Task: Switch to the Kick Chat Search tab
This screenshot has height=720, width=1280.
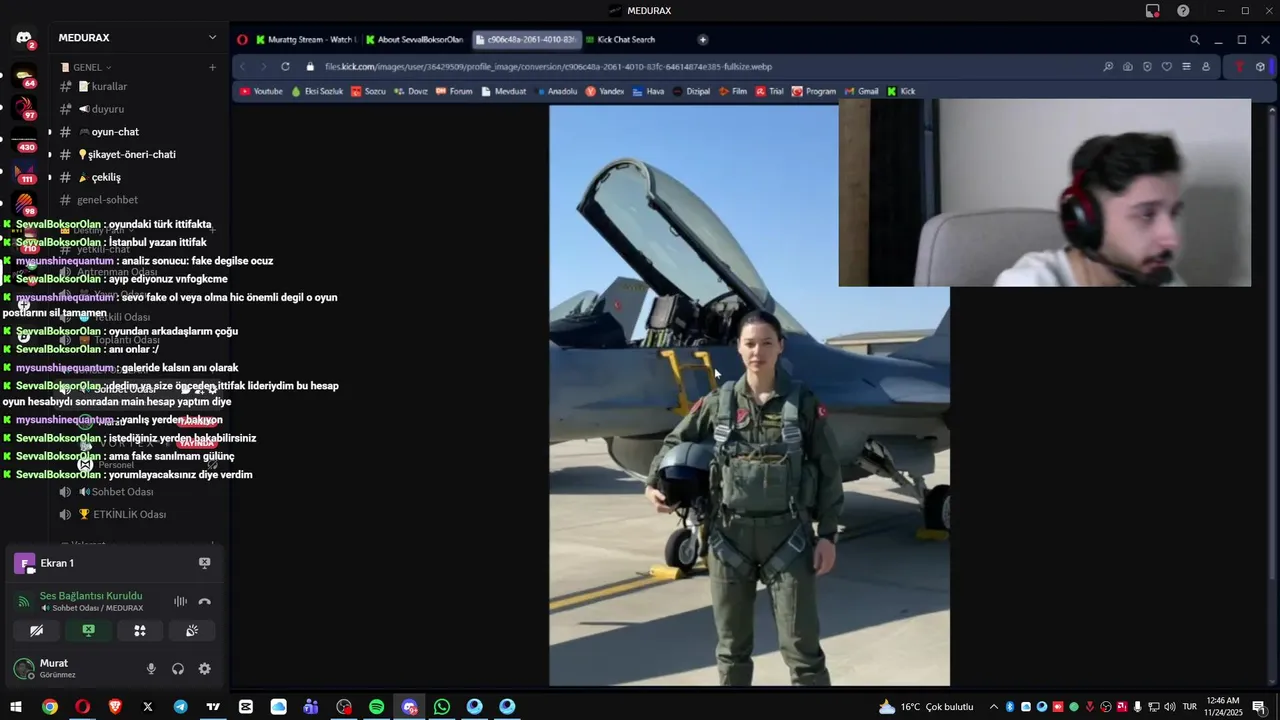Action: pos(626,40)
